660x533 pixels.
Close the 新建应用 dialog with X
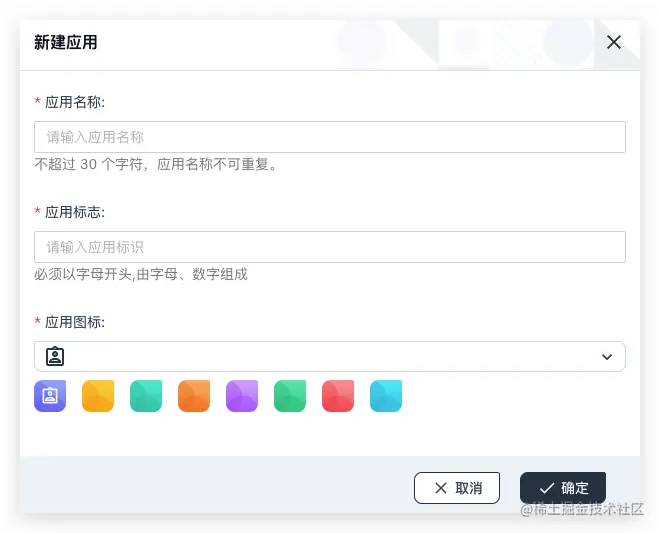coord(614,42)
